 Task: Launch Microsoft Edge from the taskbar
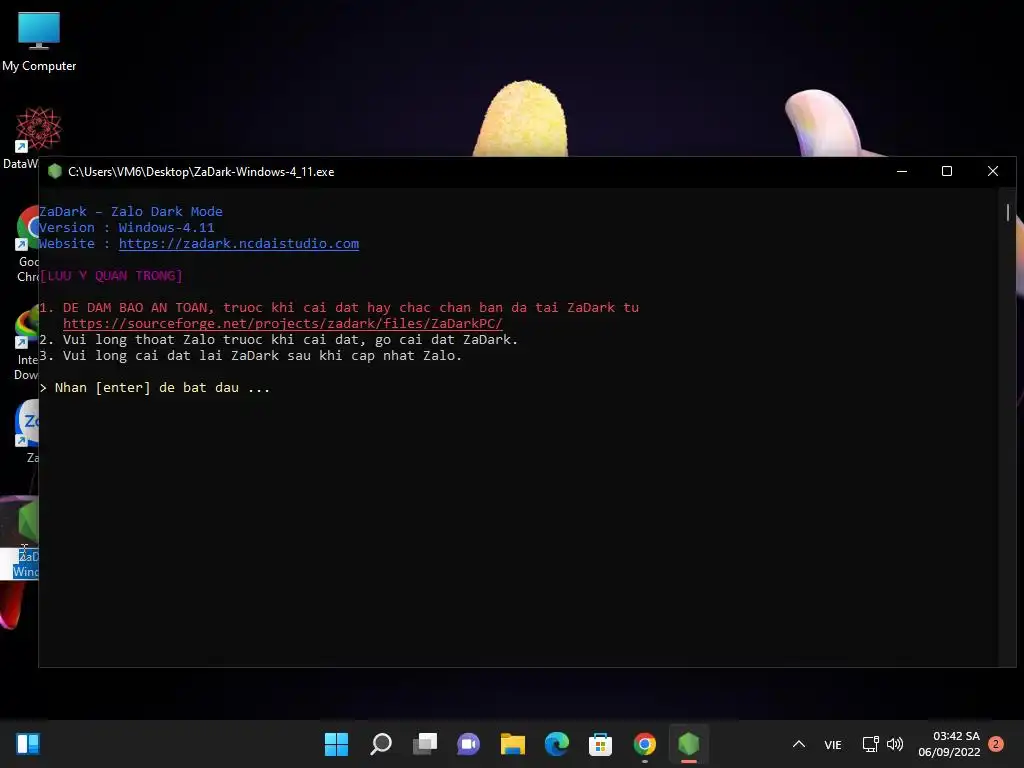[x=556, y=744]
